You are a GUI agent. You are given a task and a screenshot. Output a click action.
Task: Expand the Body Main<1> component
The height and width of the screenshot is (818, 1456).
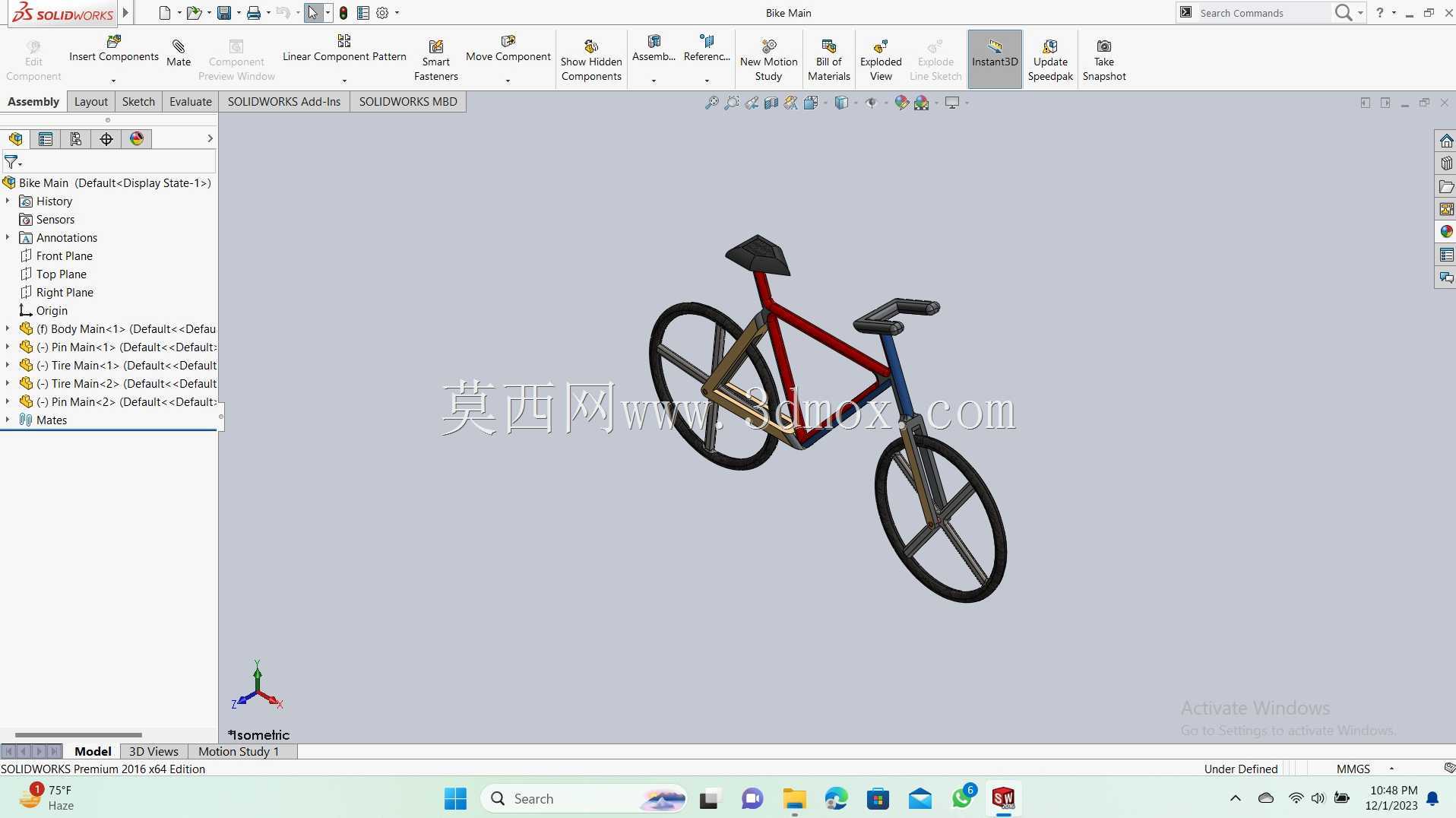[x=8, y=328]
